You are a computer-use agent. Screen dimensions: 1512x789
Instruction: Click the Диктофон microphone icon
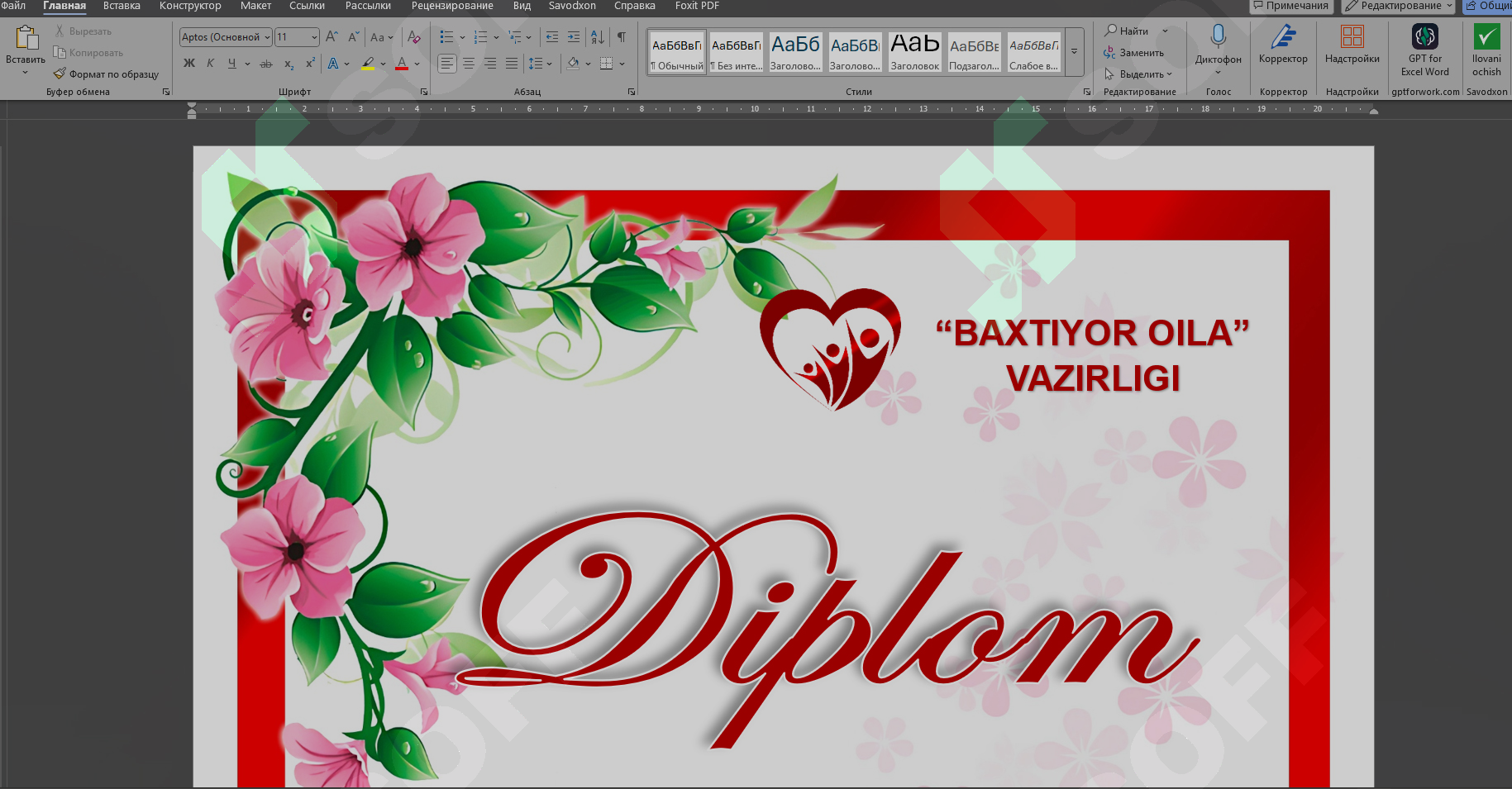[1218, 37]
